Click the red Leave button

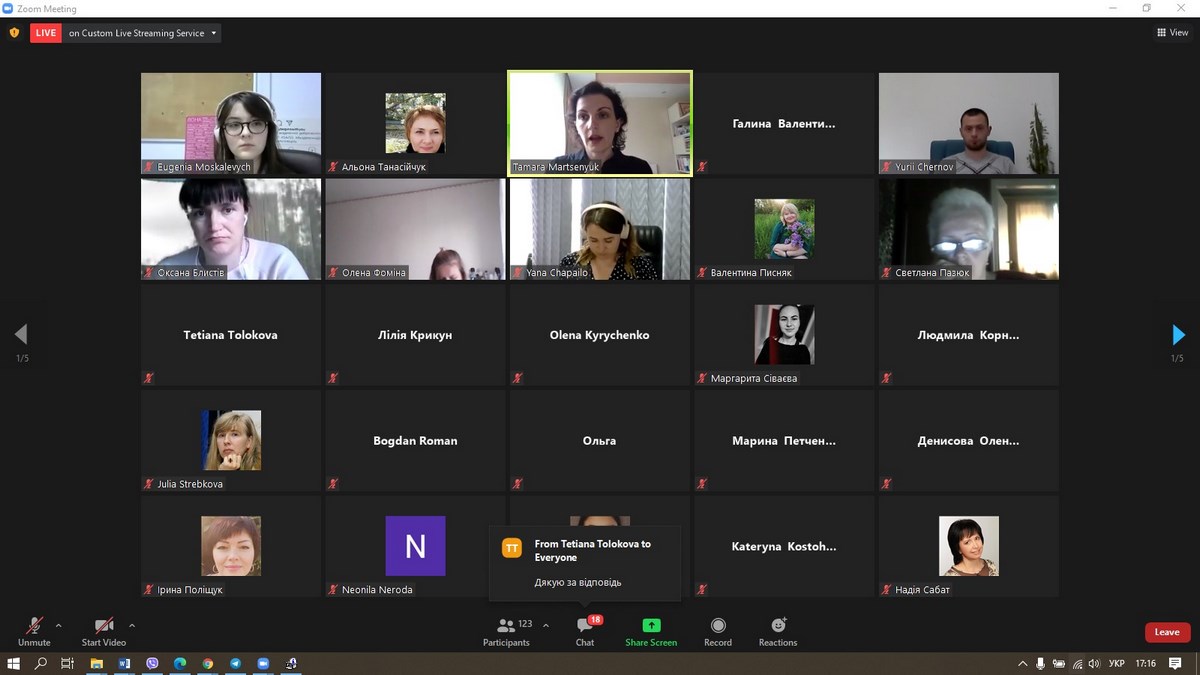(x=1167, y=632)
